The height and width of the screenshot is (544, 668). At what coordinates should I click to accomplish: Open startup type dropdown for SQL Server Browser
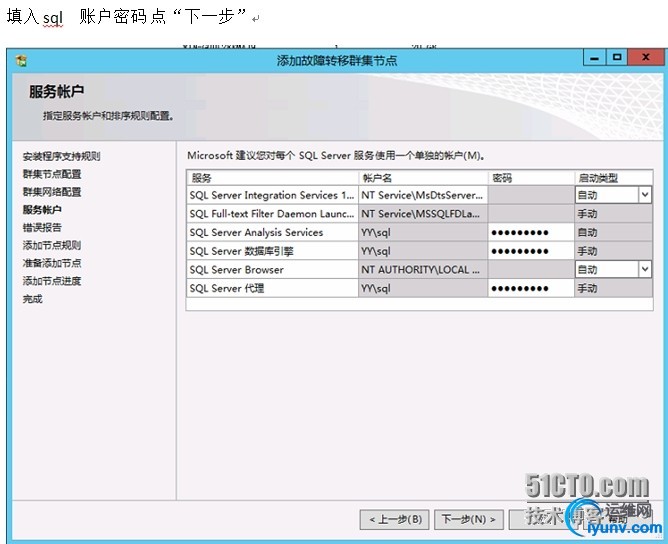pos(645,269)
